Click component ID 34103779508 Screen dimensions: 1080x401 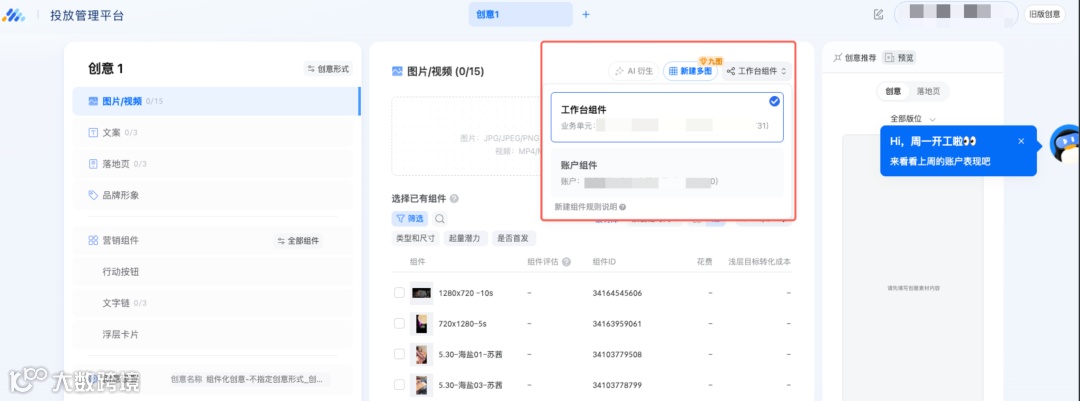(617, 355)
